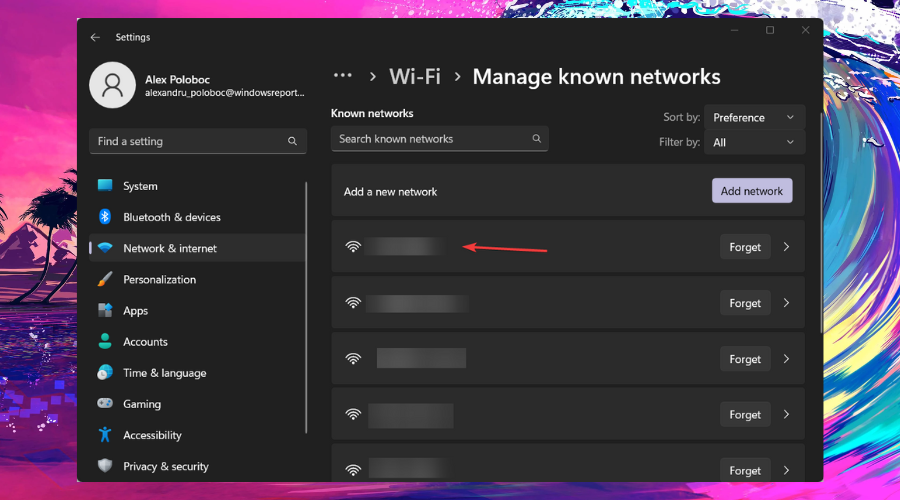Open Accounts settings
Screen dimensions: 900x500
[197, 342]
